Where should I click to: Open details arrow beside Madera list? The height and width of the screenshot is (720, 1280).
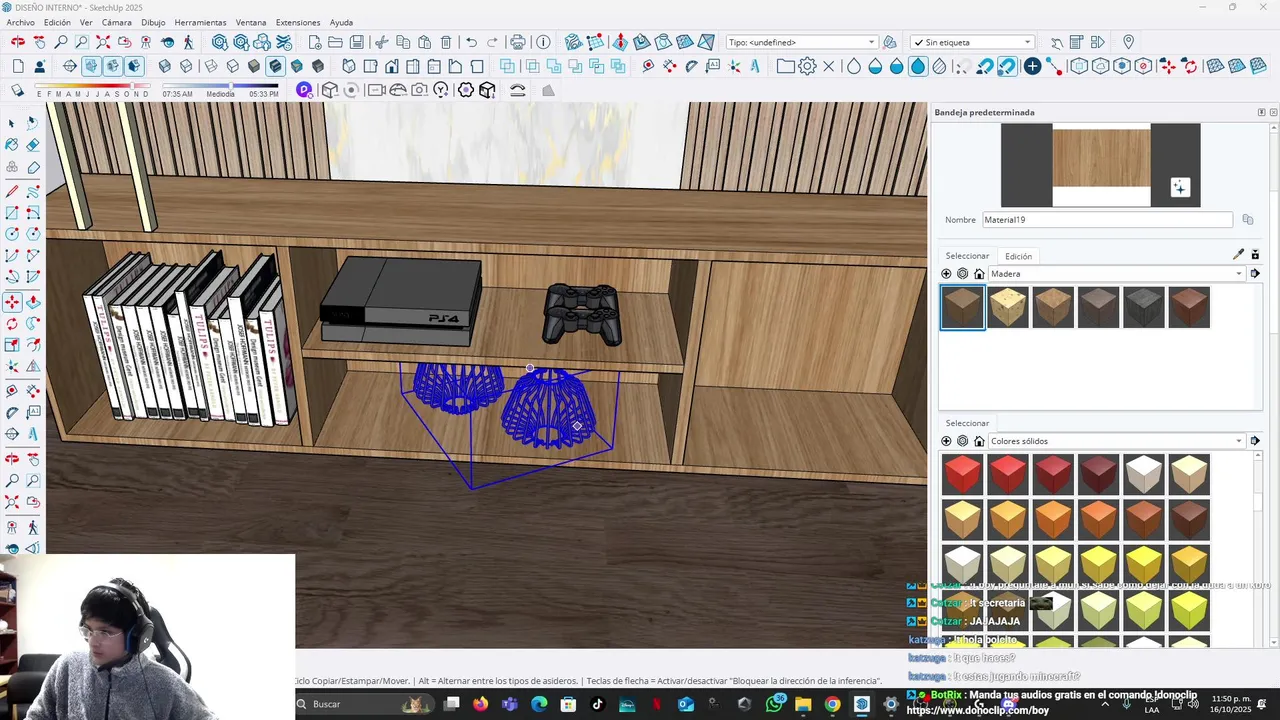pos(1255,274)
